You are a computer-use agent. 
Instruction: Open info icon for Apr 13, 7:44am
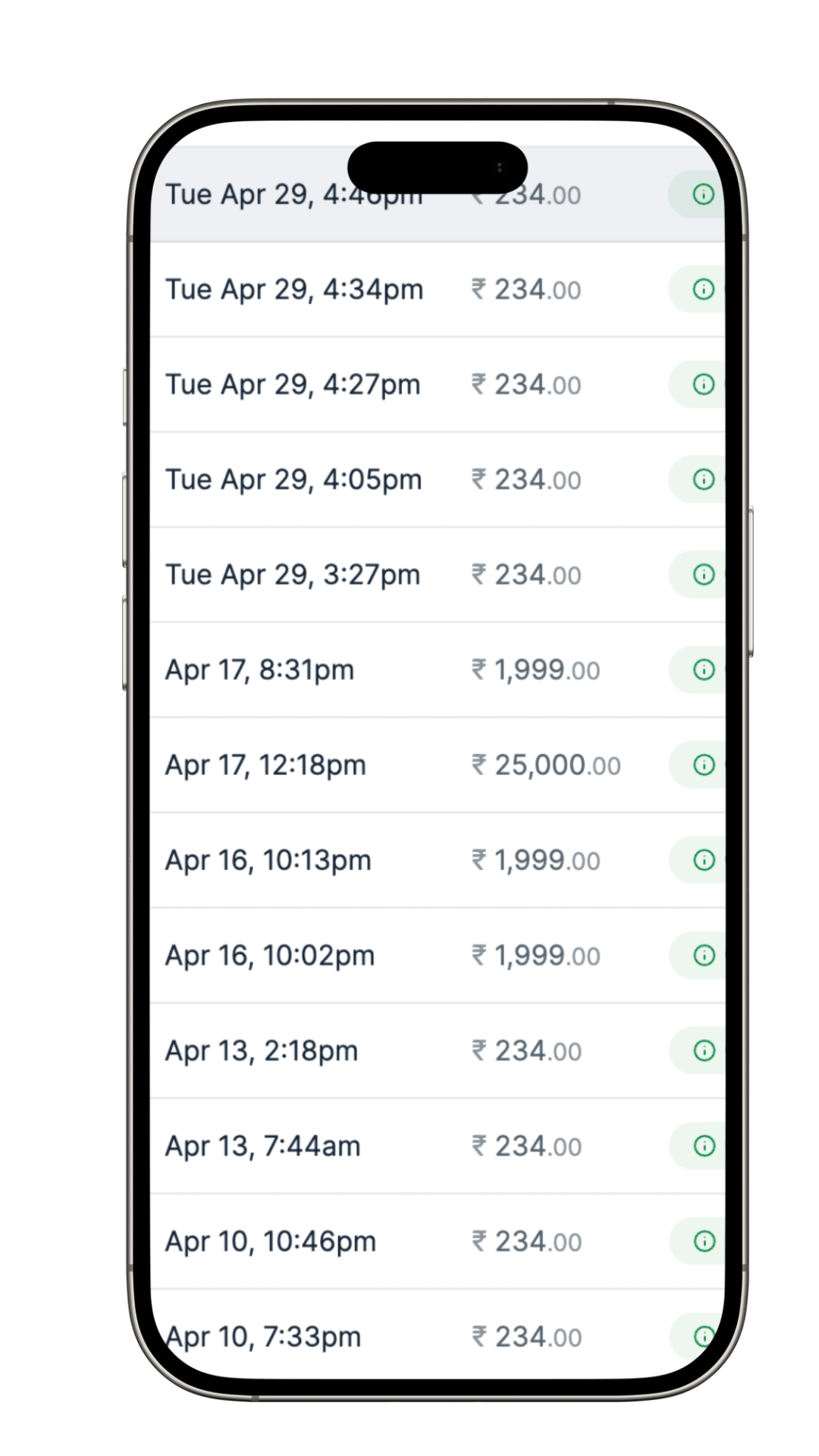point(704,1146)
